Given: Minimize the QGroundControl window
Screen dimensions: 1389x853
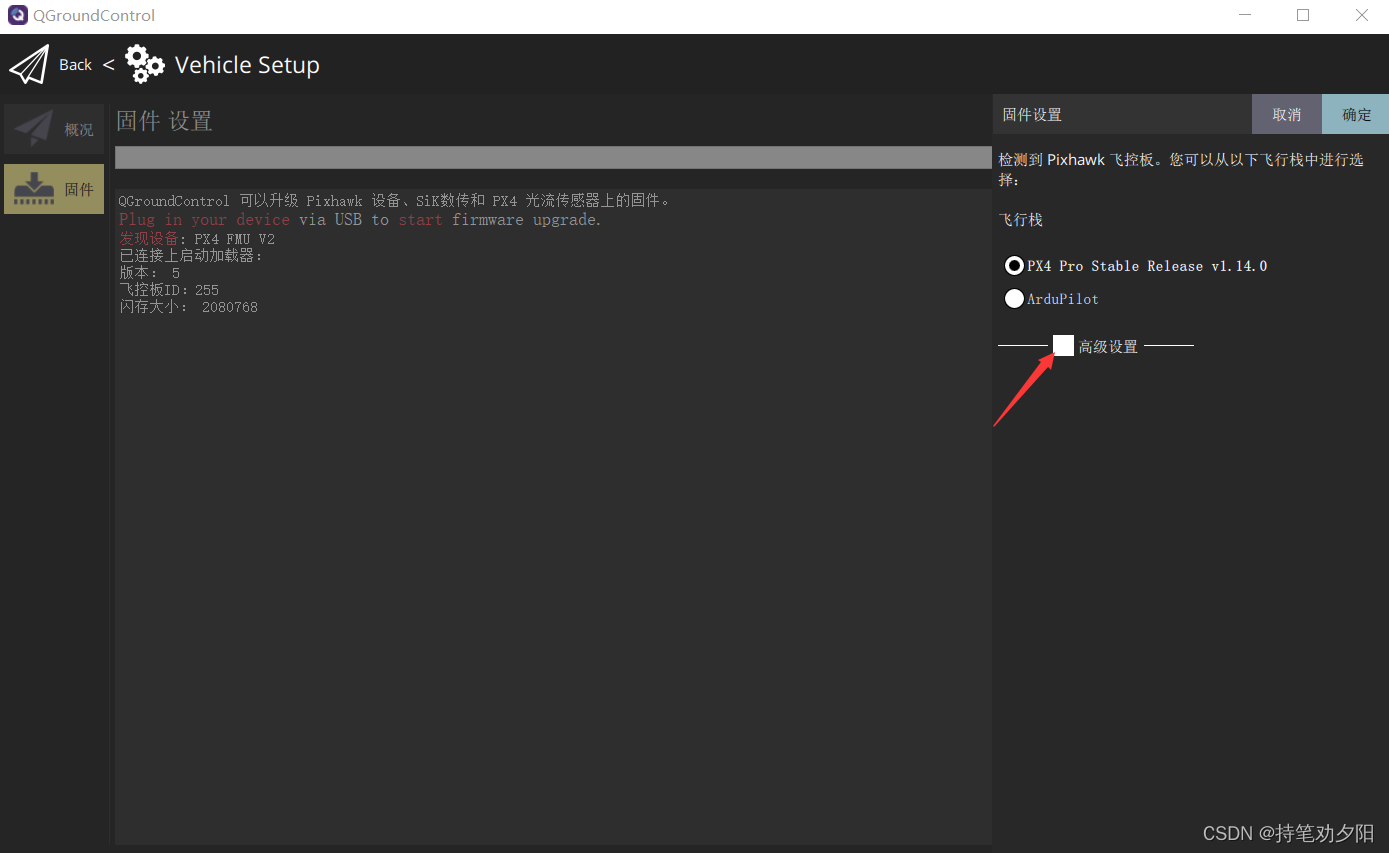Looking at the screenshot, I should coord(1245,15).
